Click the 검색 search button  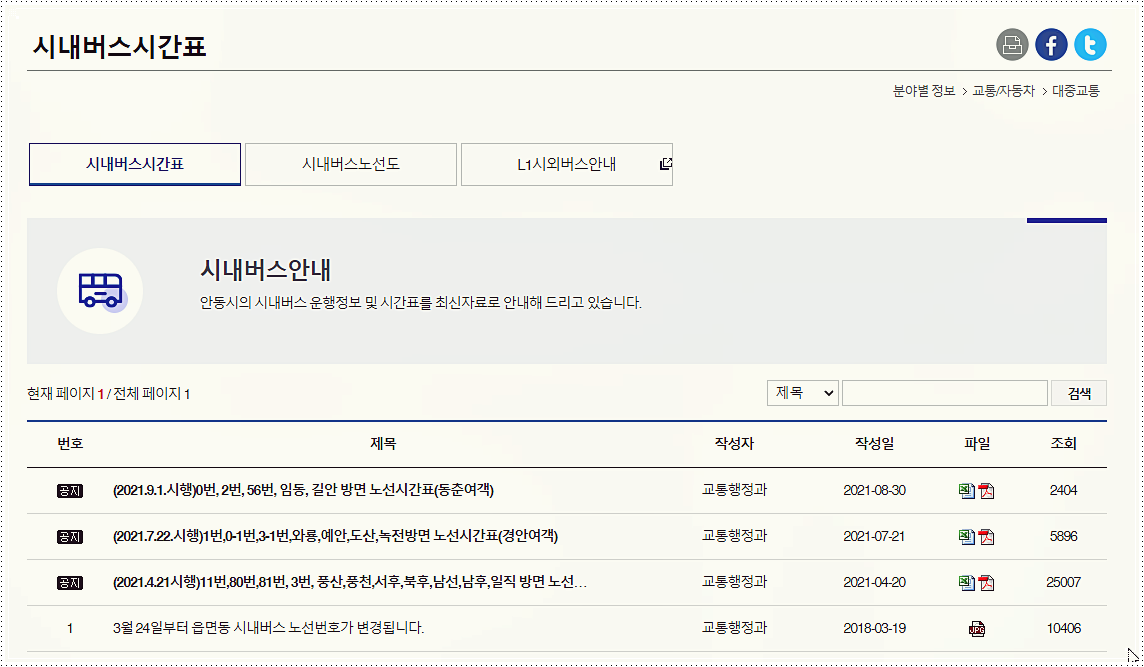coord(1079,393)
